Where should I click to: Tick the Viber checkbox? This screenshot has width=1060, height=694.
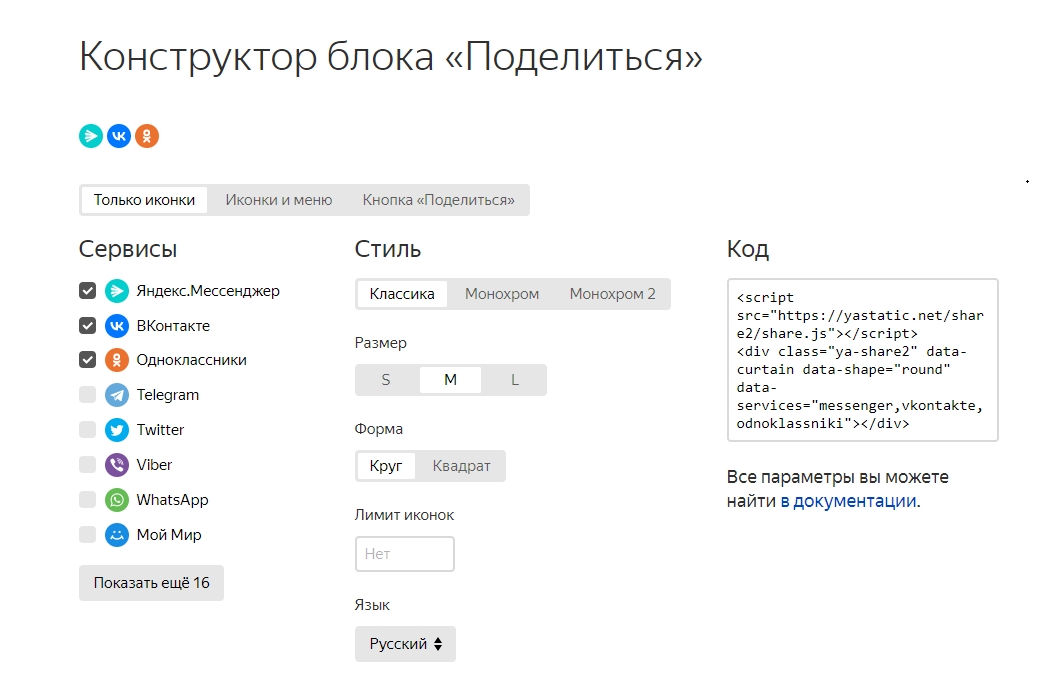[87, 465]
